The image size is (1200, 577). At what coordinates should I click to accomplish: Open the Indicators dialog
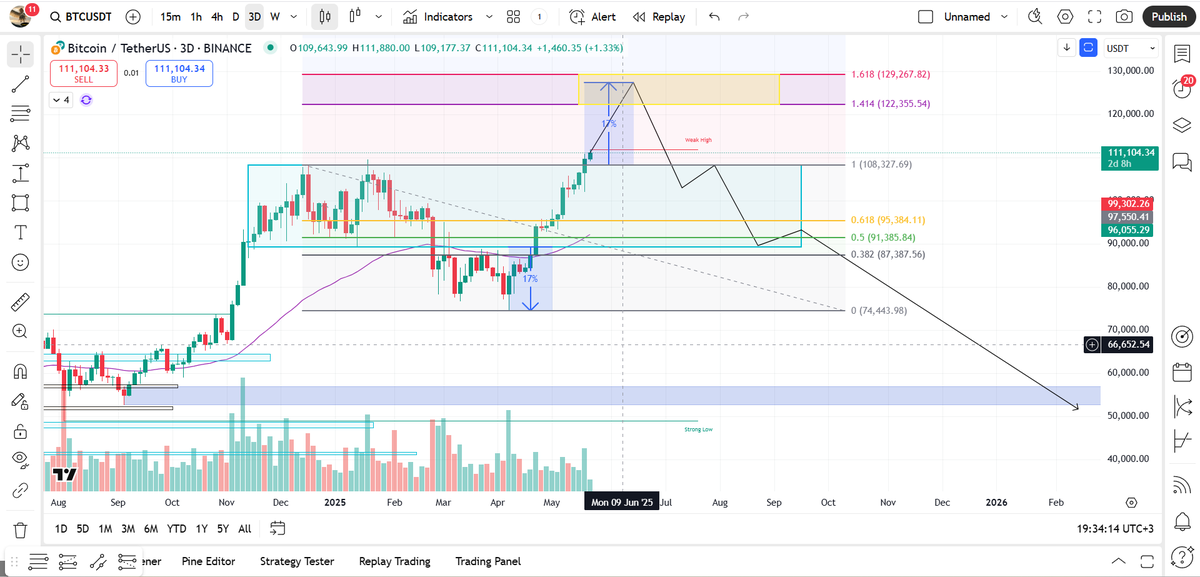438,17
